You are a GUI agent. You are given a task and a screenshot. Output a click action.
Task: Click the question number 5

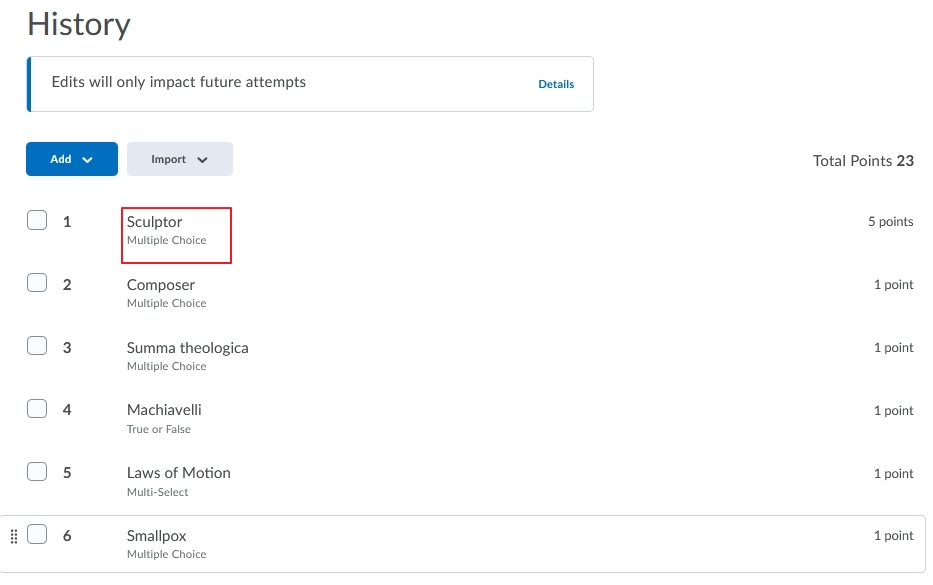67,473
